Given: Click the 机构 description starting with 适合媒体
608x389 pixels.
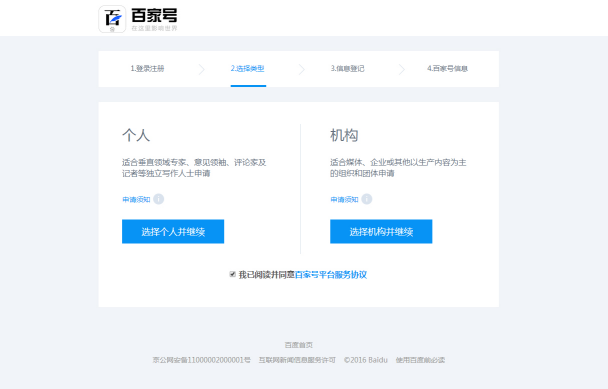Looking at the screenshot, I should pos(398,168).
